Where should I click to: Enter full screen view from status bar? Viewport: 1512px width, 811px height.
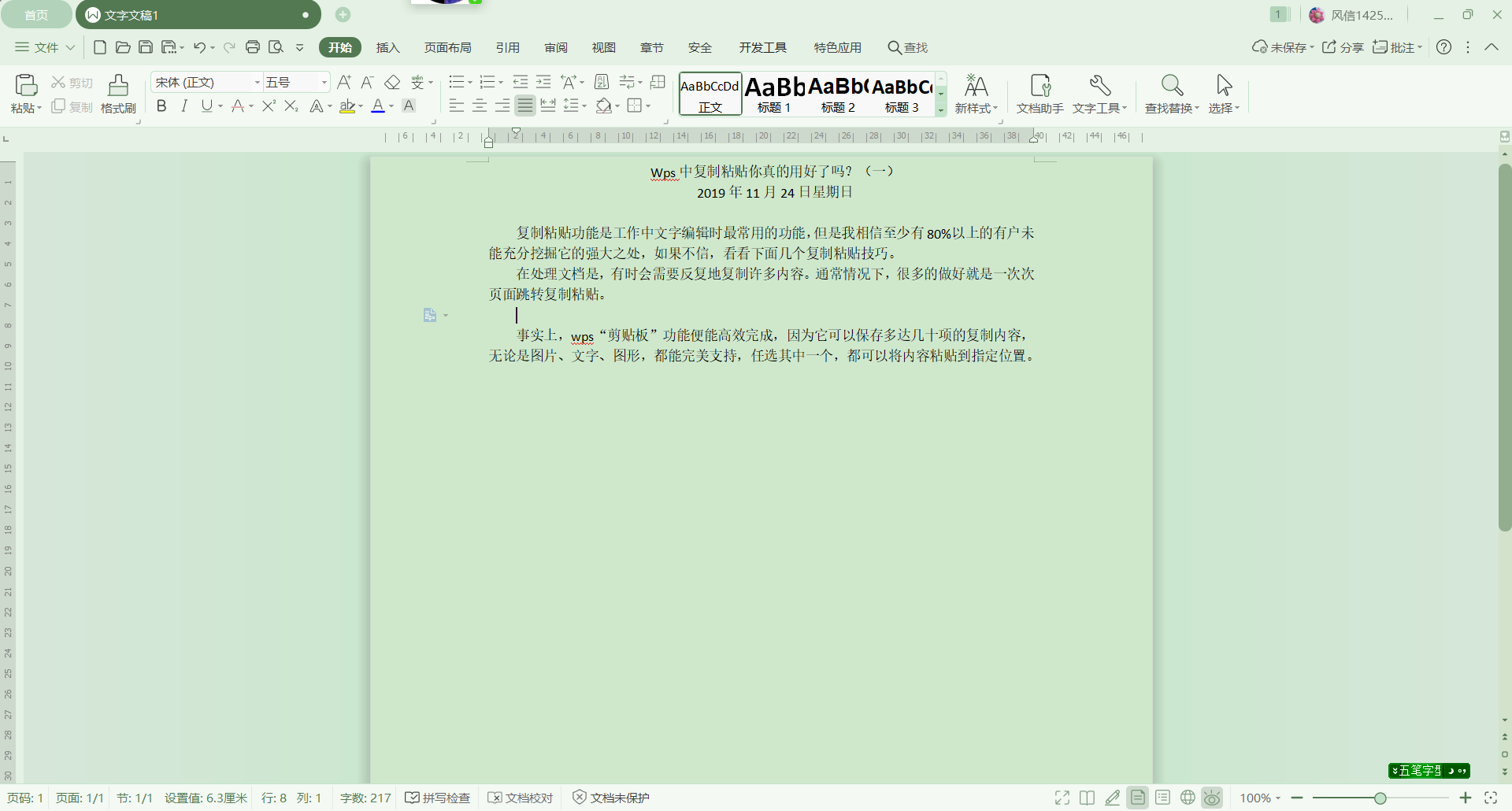point(1062,798)
